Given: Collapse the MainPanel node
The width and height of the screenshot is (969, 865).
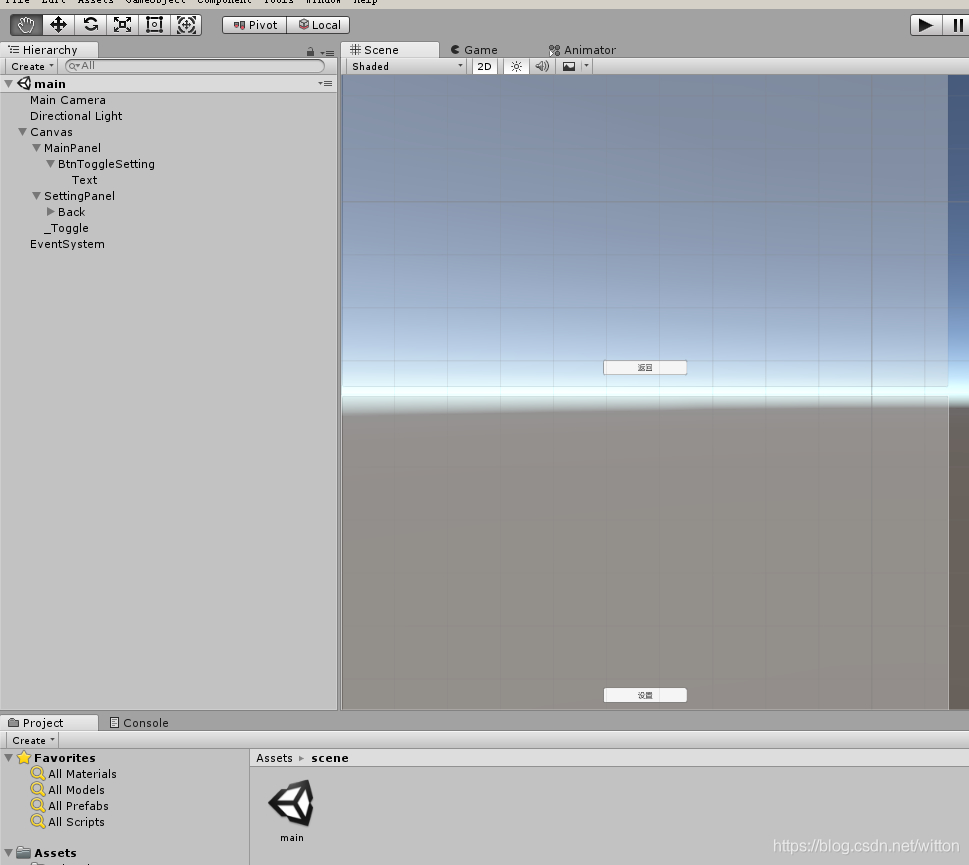Looking at the screenshot, I should [x=36, y=148].
